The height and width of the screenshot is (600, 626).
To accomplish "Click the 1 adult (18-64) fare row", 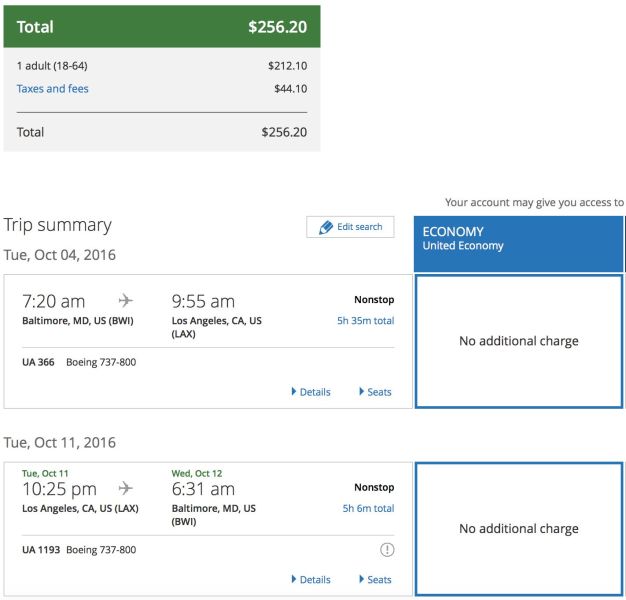I will point(162,66).
